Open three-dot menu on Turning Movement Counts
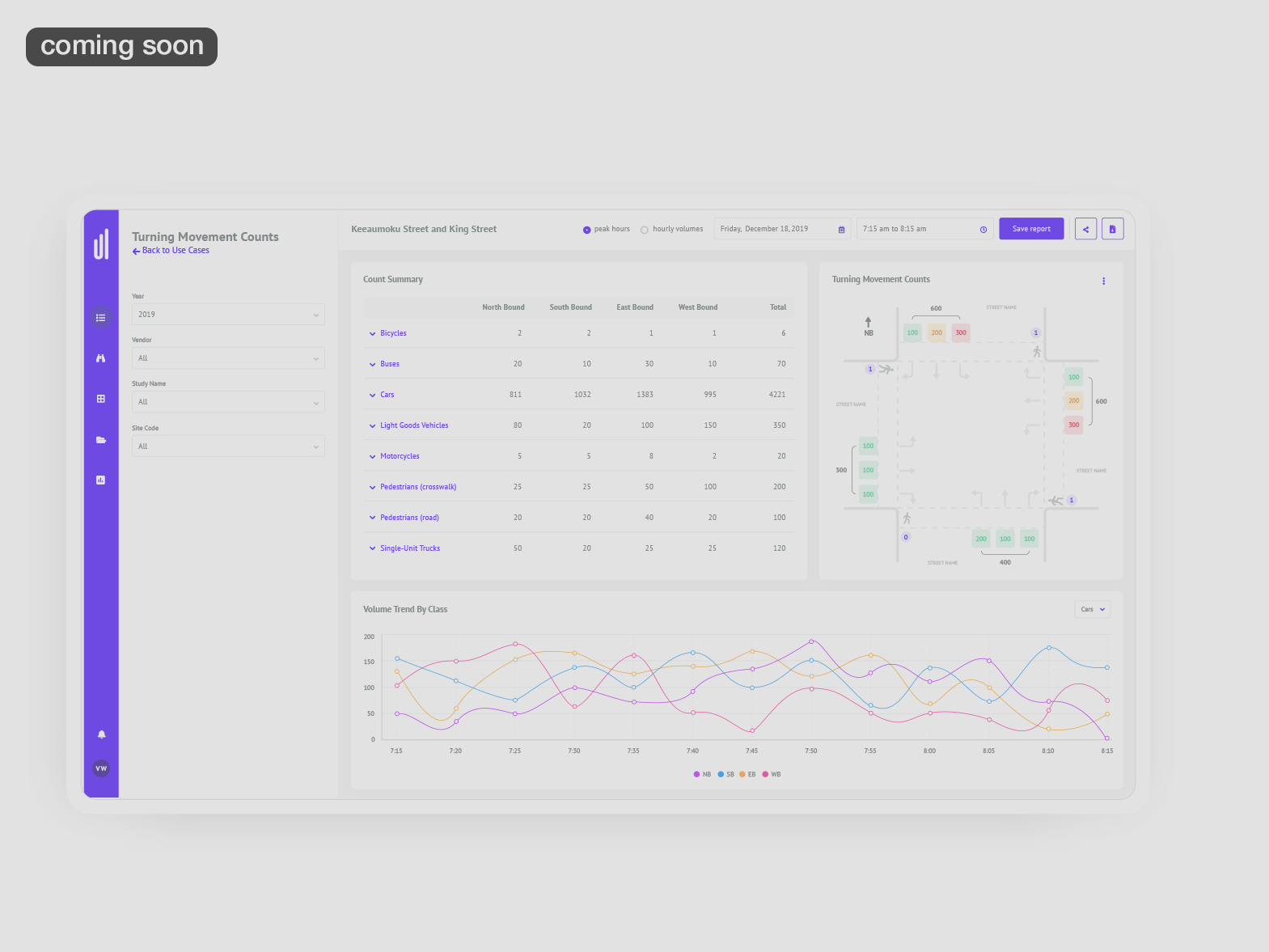 (x=1103, y=281)
